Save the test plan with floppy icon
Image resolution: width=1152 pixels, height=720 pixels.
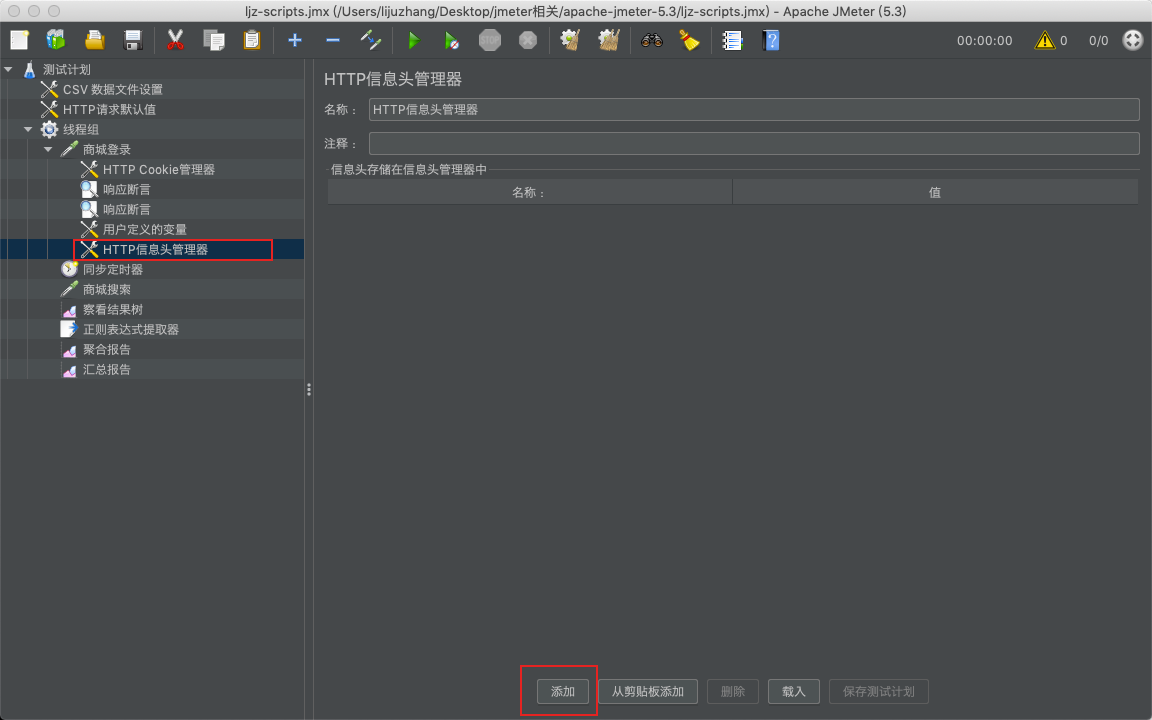(132, 40)
